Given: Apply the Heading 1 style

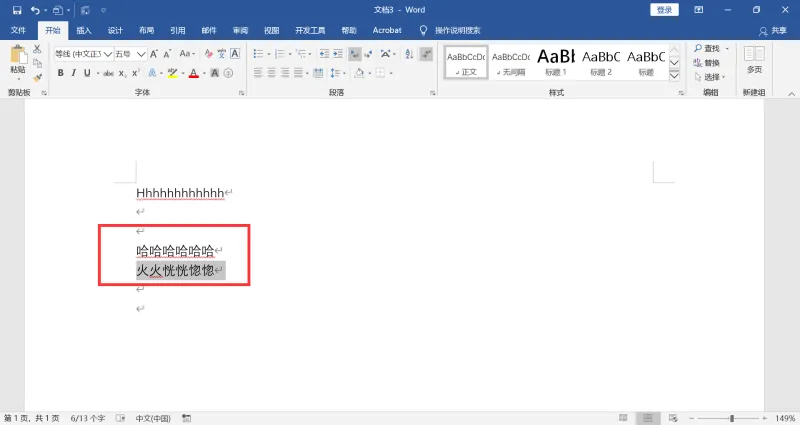Looking at the screenshot, I should tap(556, 62).
